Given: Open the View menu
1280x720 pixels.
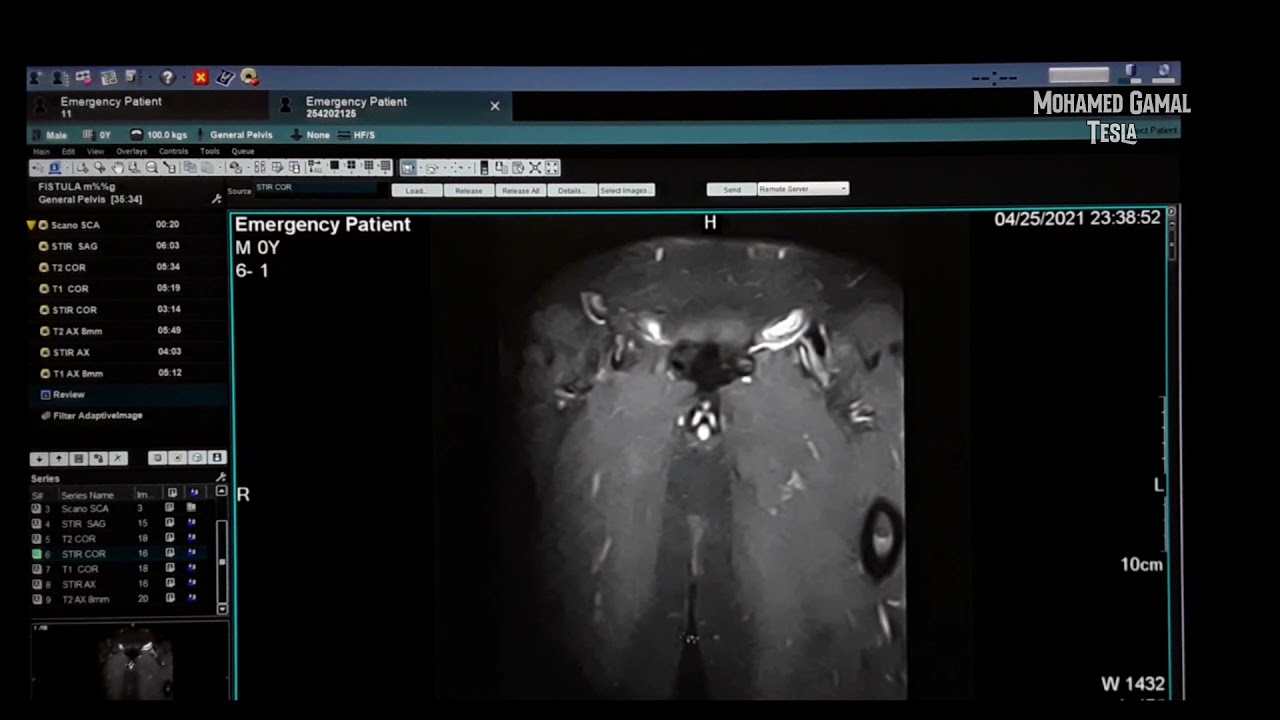Looking at the screenshot, I should (95, 151).
